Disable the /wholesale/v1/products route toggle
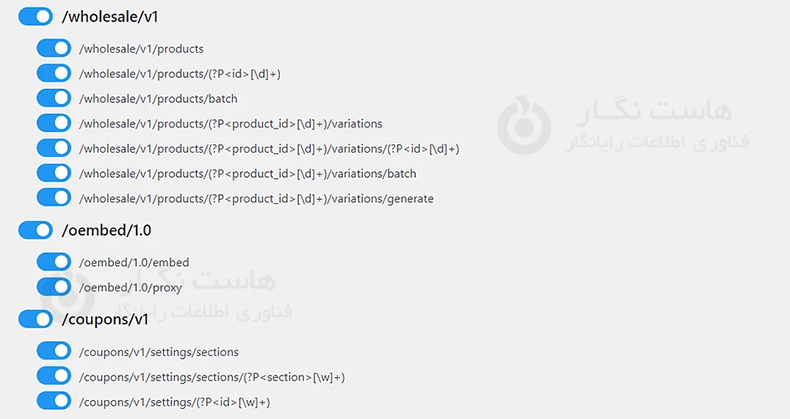Image resolution: width=790 pixels, height=419 pixels. click(x=53, y=48)
